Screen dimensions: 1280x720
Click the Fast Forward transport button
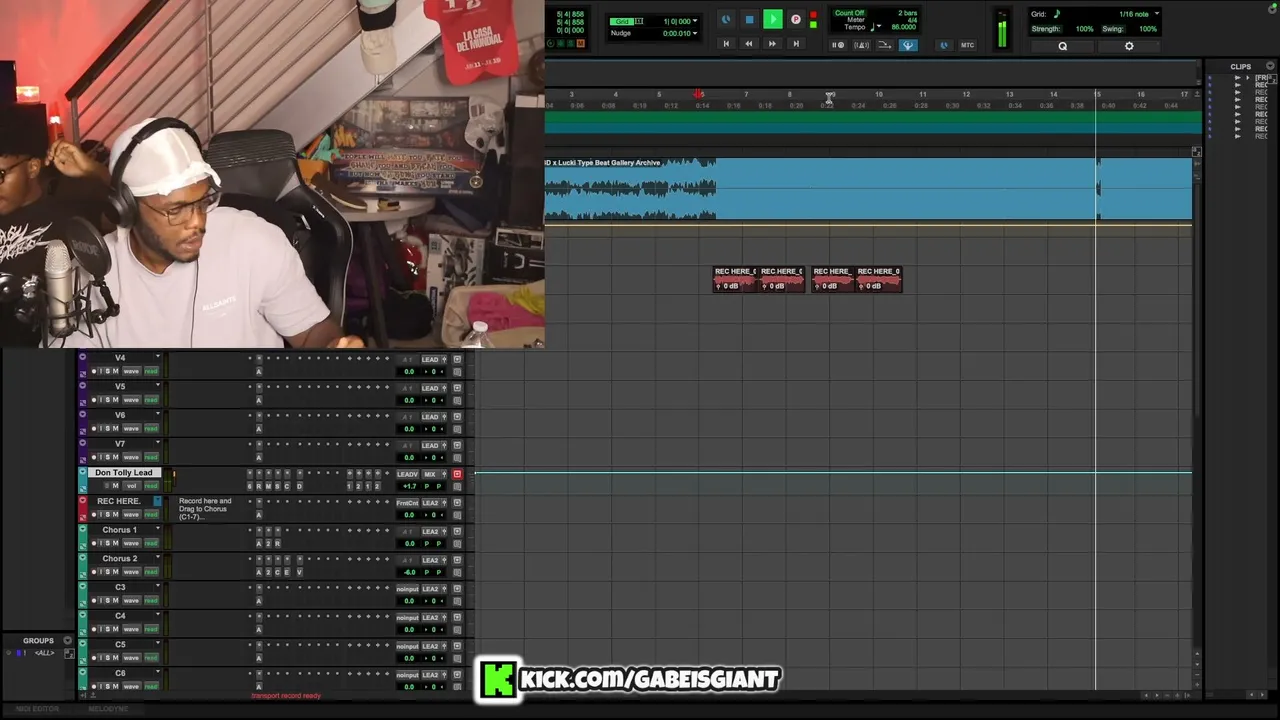click(772, 44)
